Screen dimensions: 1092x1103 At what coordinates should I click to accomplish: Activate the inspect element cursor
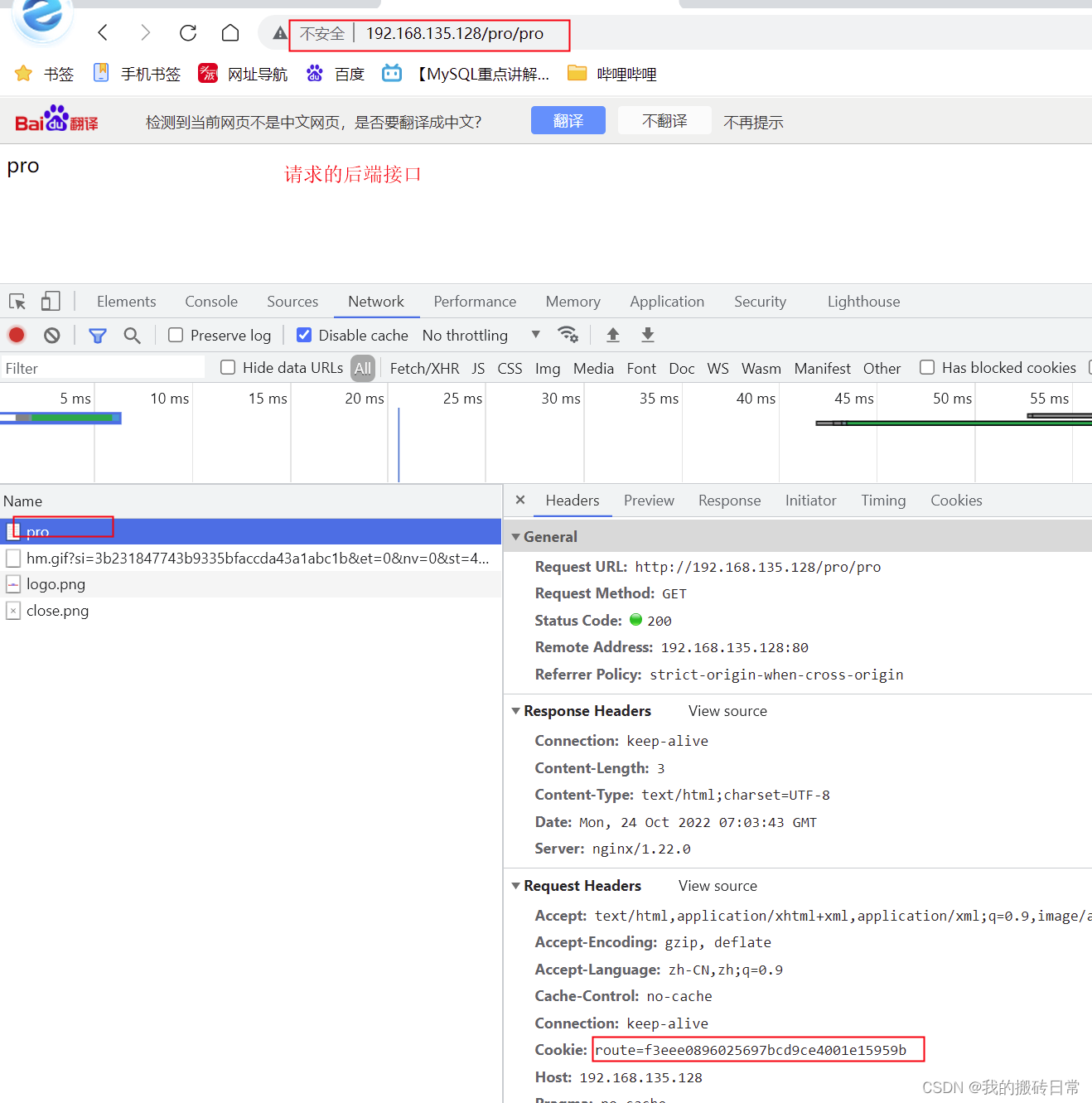(17, 301)
